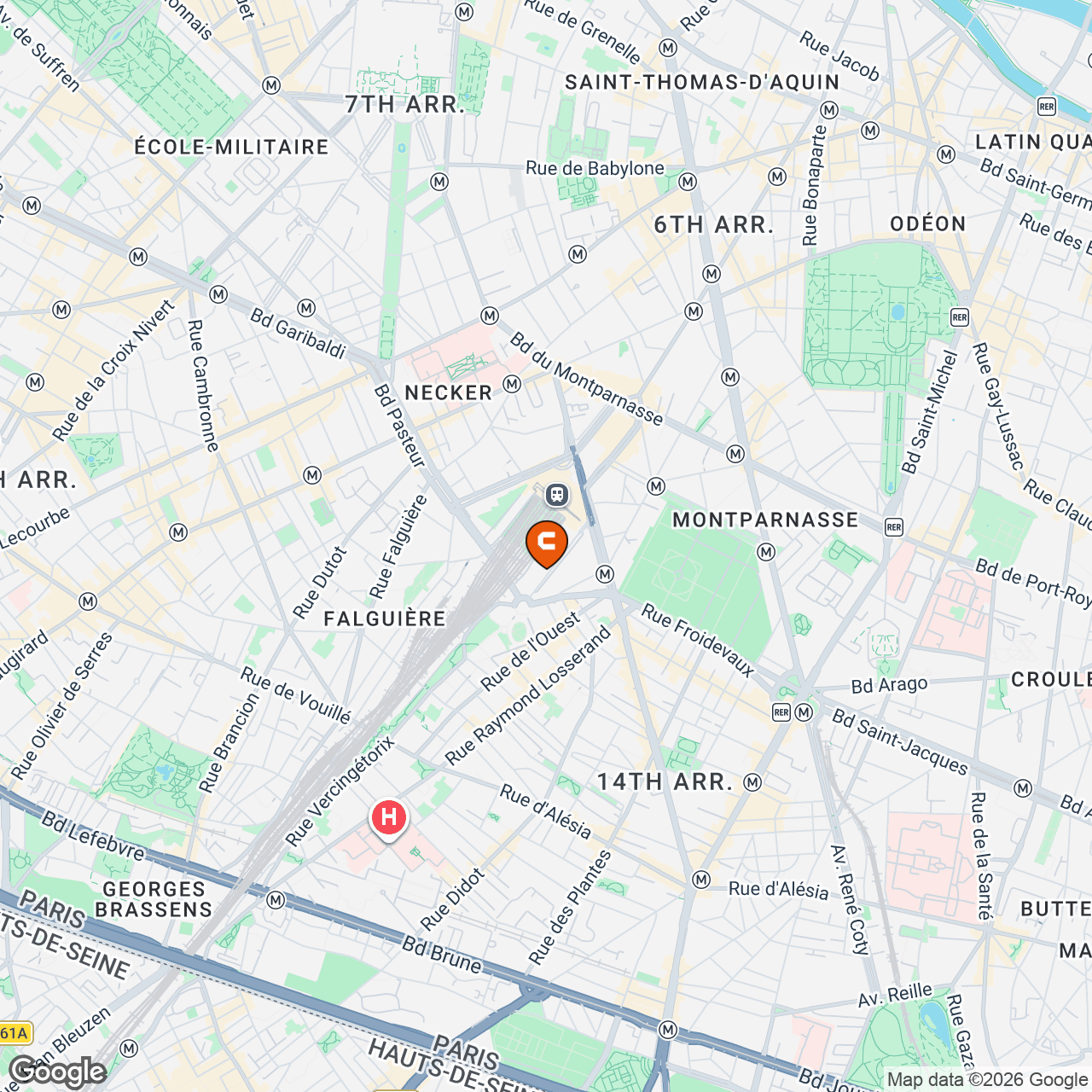Select the red hospital H marker
Viewport: 1092px width, 1092px height.
click(x=389, y=819)
